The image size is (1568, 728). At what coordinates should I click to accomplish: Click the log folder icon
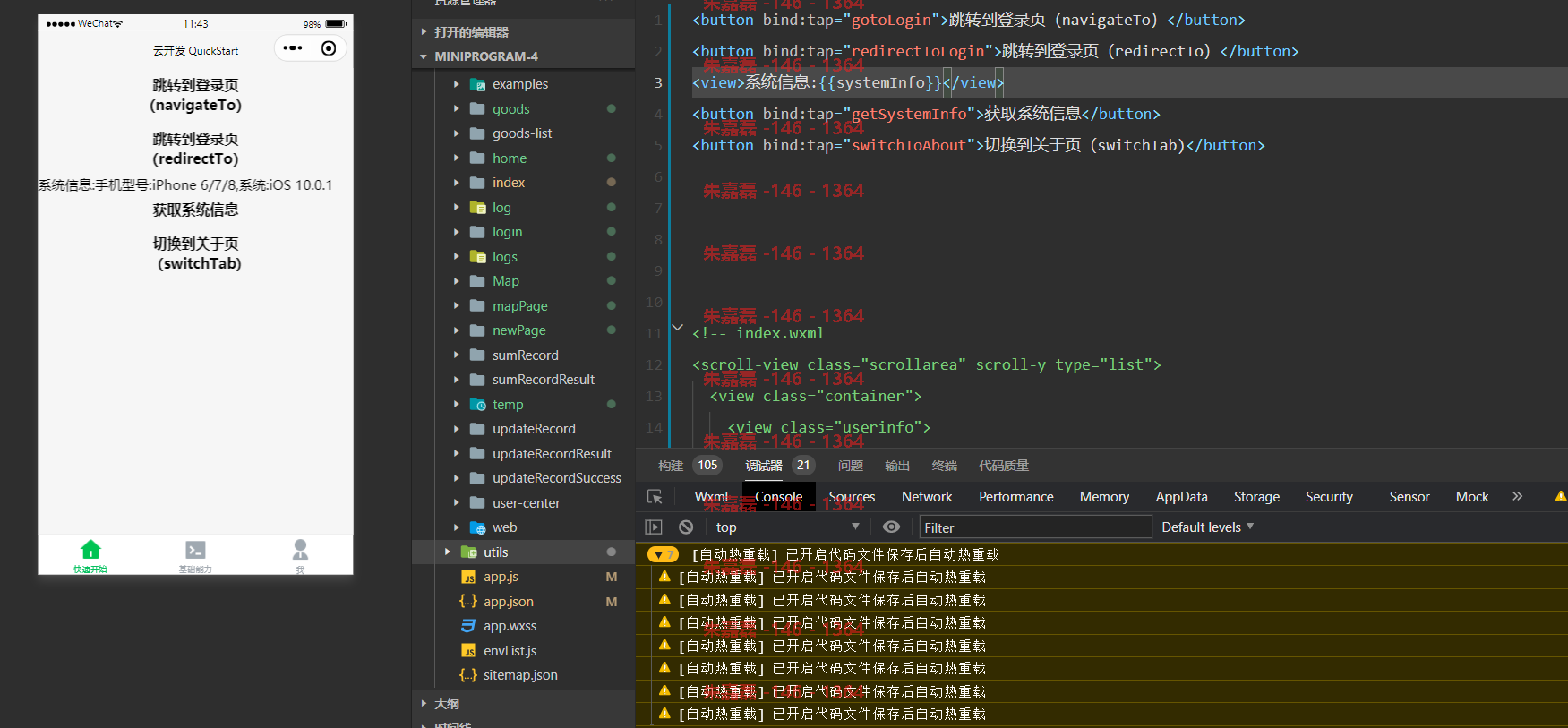point(477,208)
